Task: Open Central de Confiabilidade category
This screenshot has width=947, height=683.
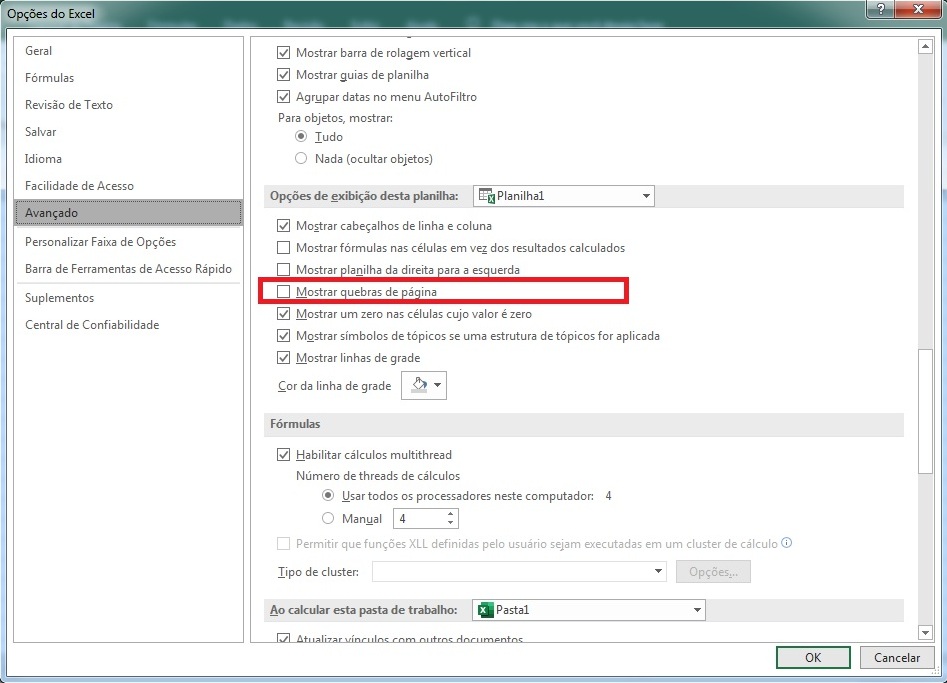Action: 128,325
